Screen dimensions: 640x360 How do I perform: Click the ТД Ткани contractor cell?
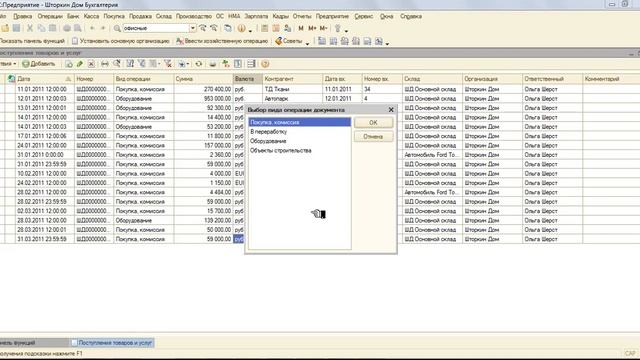292,89
